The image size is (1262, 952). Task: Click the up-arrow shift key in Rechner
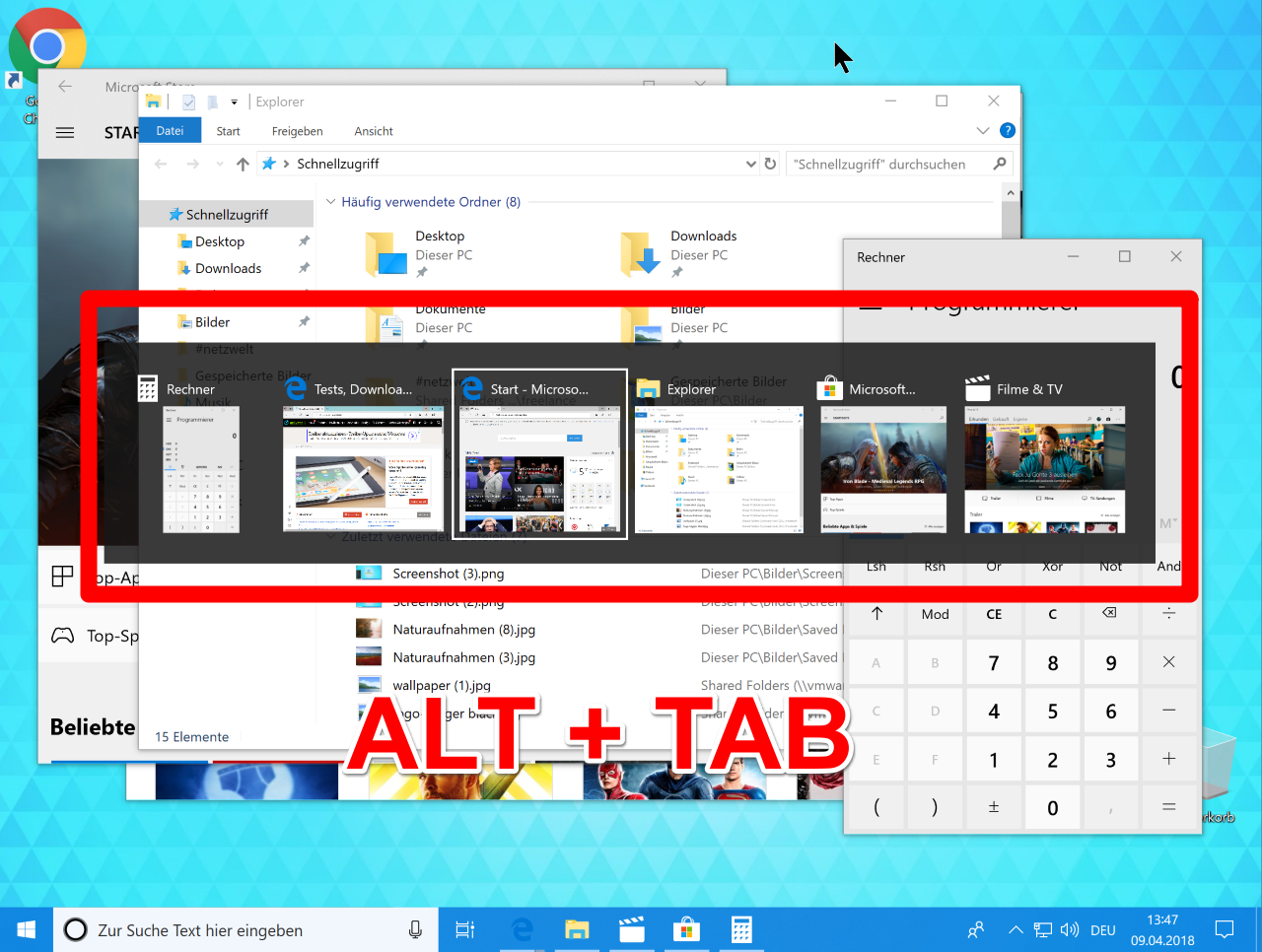pyautogui.click(x=876, y=614)
